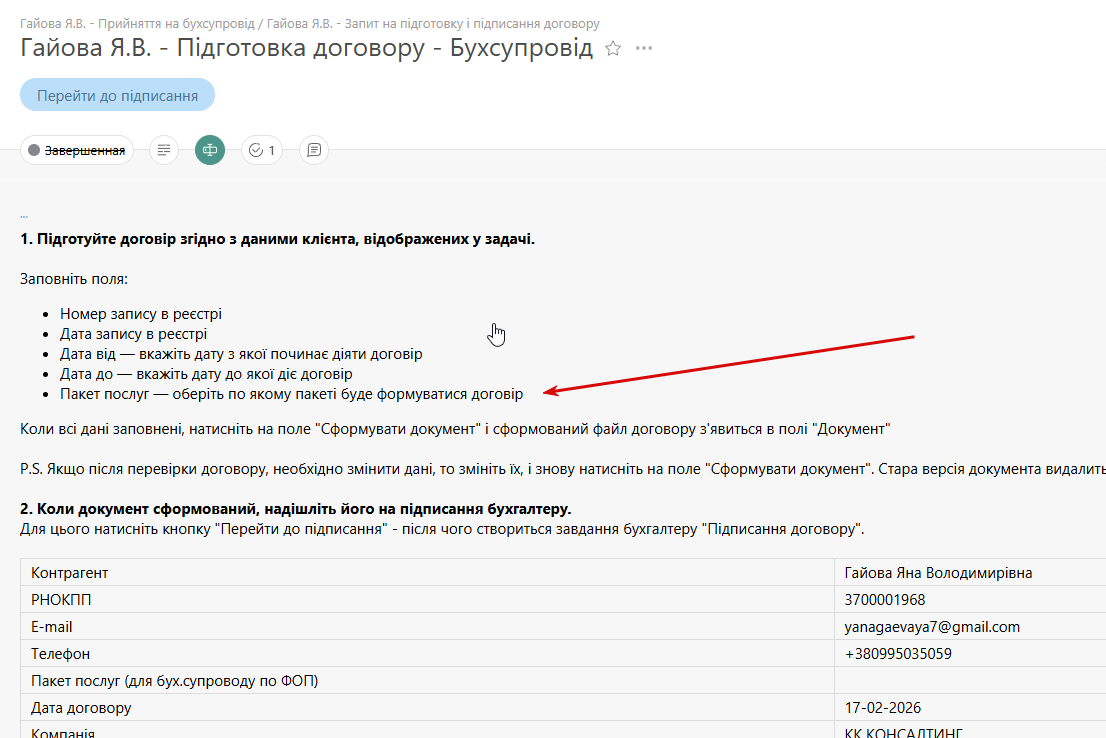This screenshot has height=738, width=1106.
Task: Click the Заповніть поля: line
Action: point(74,279)
